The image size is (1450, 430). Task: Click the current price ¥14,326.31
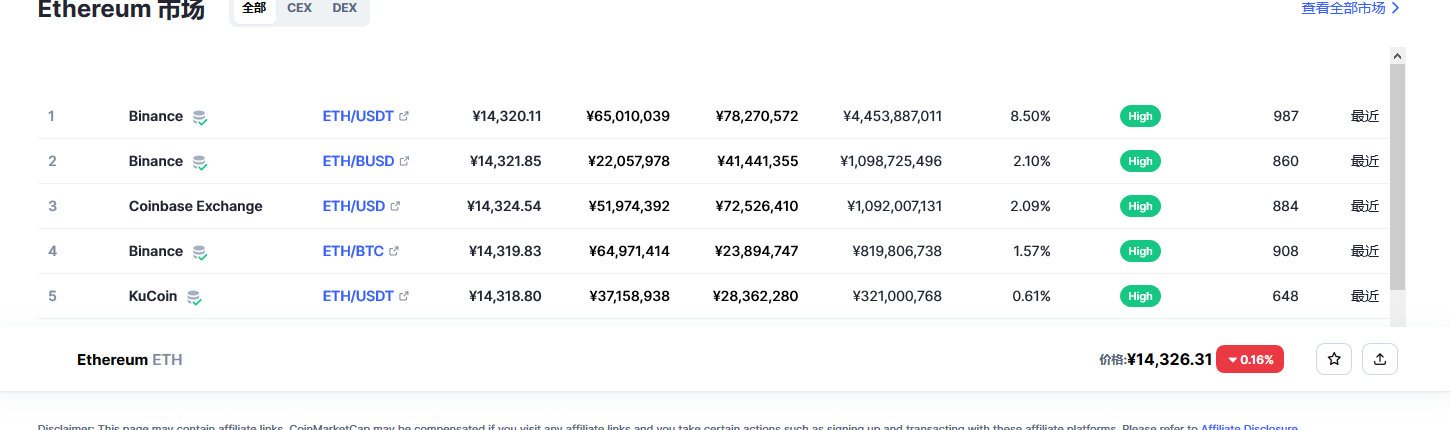(x=1169, y=359)
